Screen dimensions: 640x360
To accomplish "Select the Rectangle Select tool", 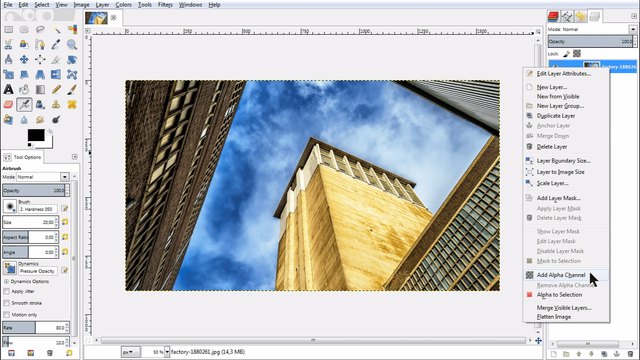I will tap(8, 29).
